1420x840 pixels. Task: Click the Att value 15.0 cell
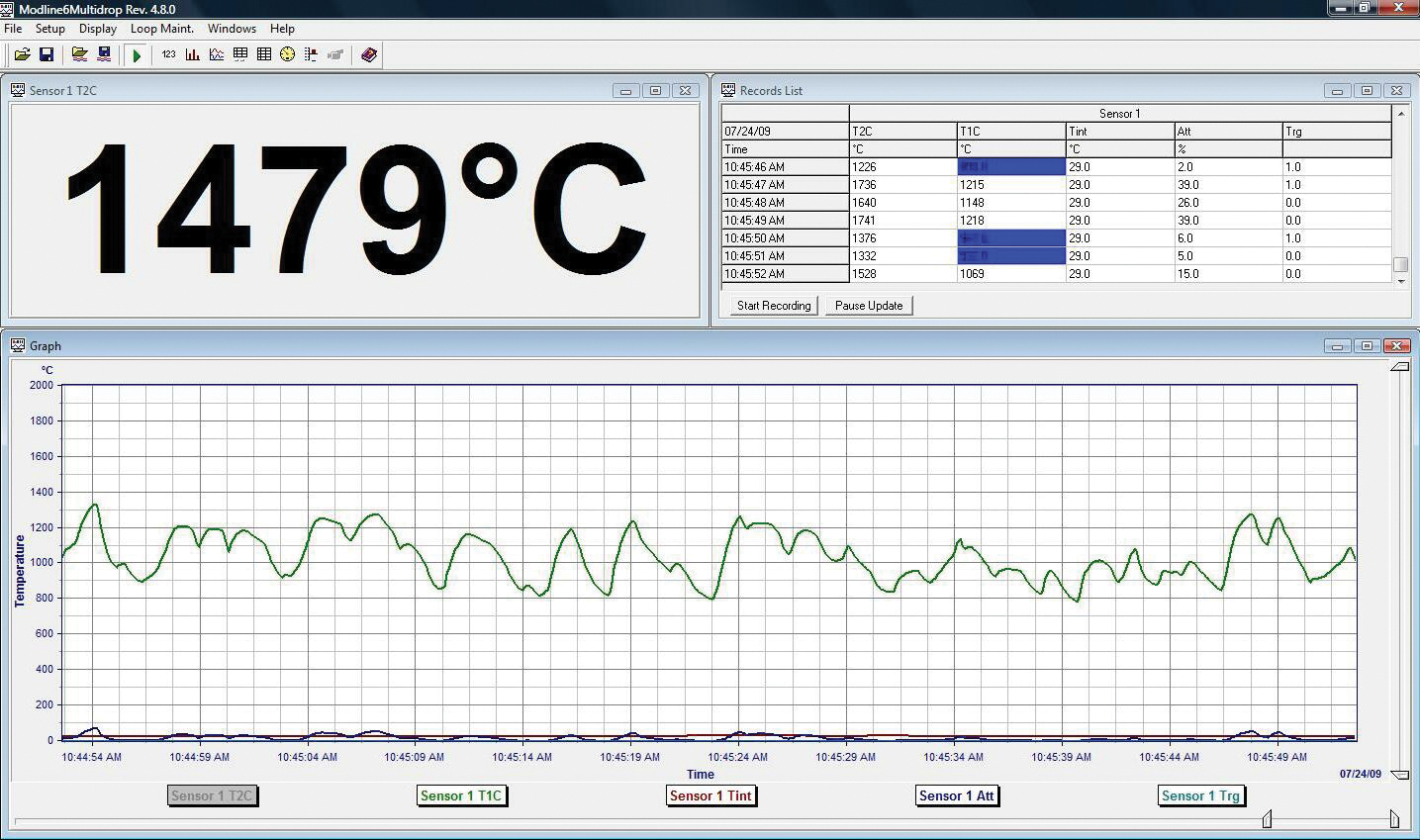1228,274
